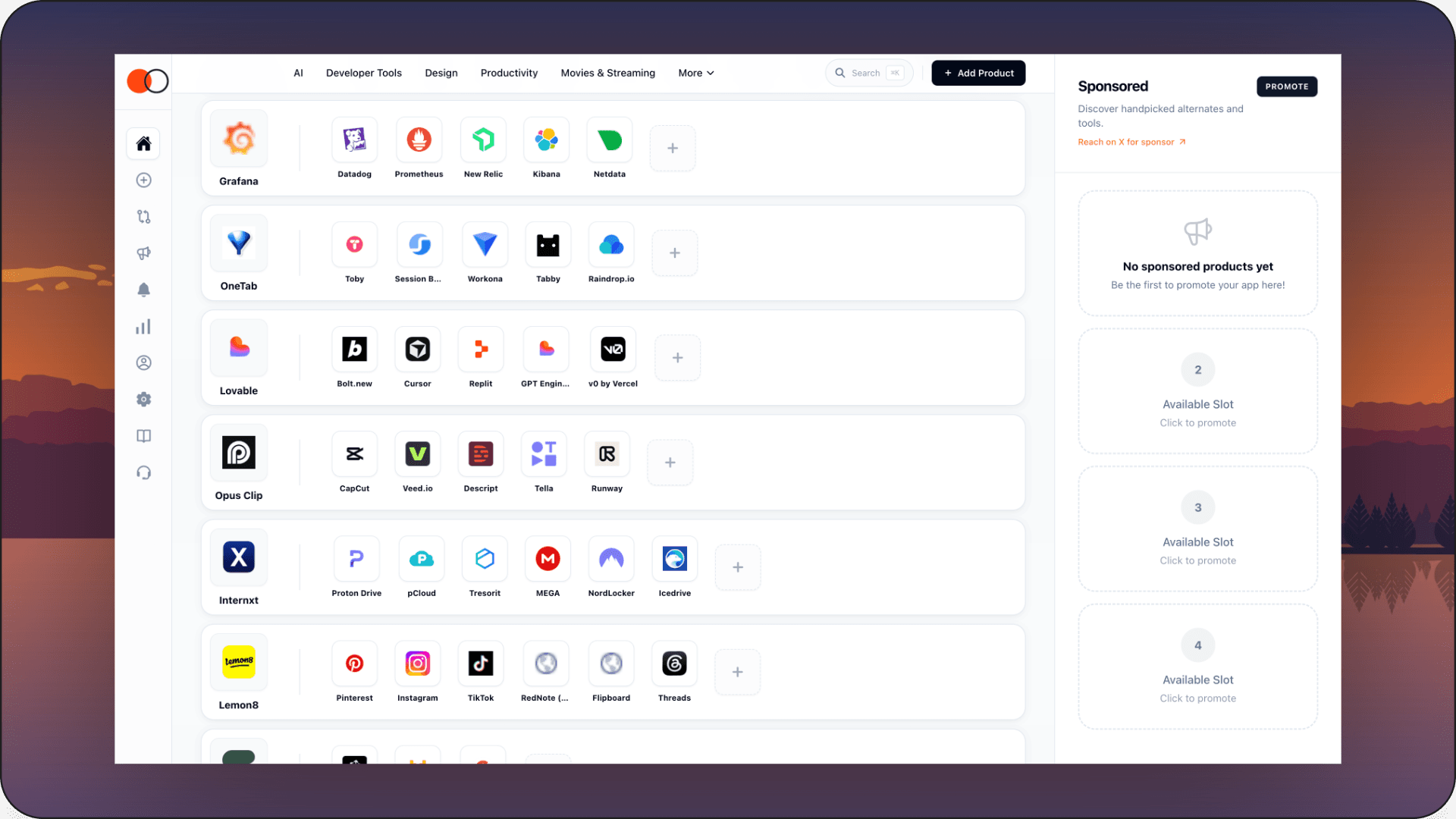Open the Raindrop.io icon
The height and width of the screenshot is (819, 1456).
pyautogui.click(x=611, y=244)
